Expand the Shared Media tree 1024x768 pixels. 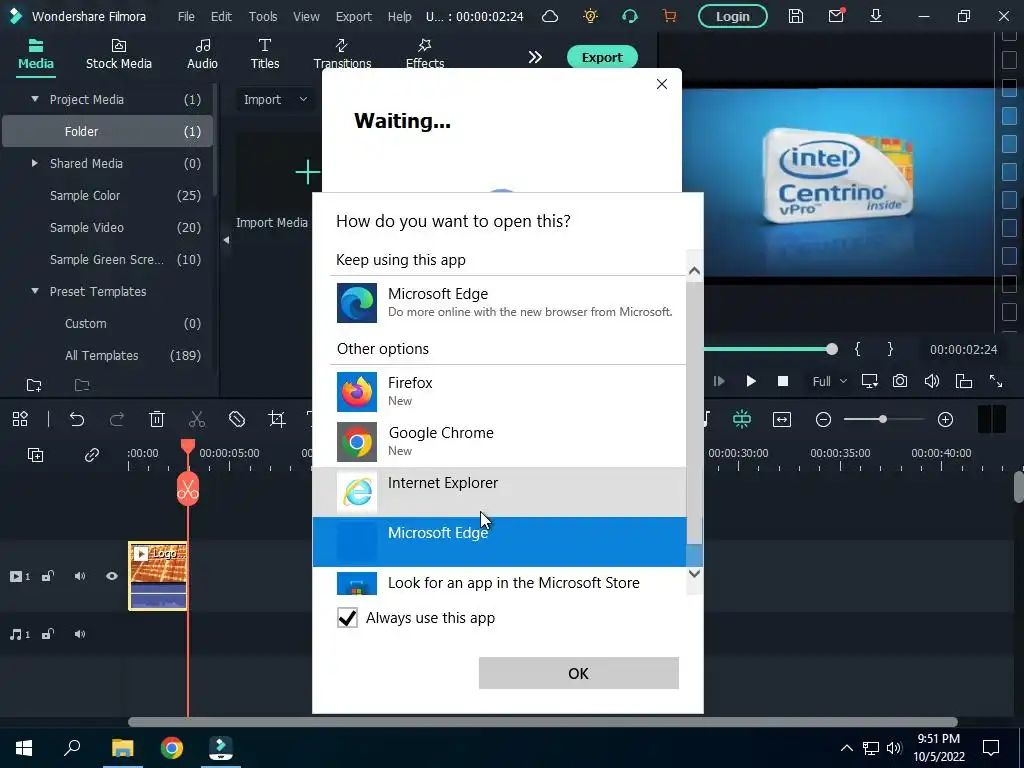[x=35, y=163]
